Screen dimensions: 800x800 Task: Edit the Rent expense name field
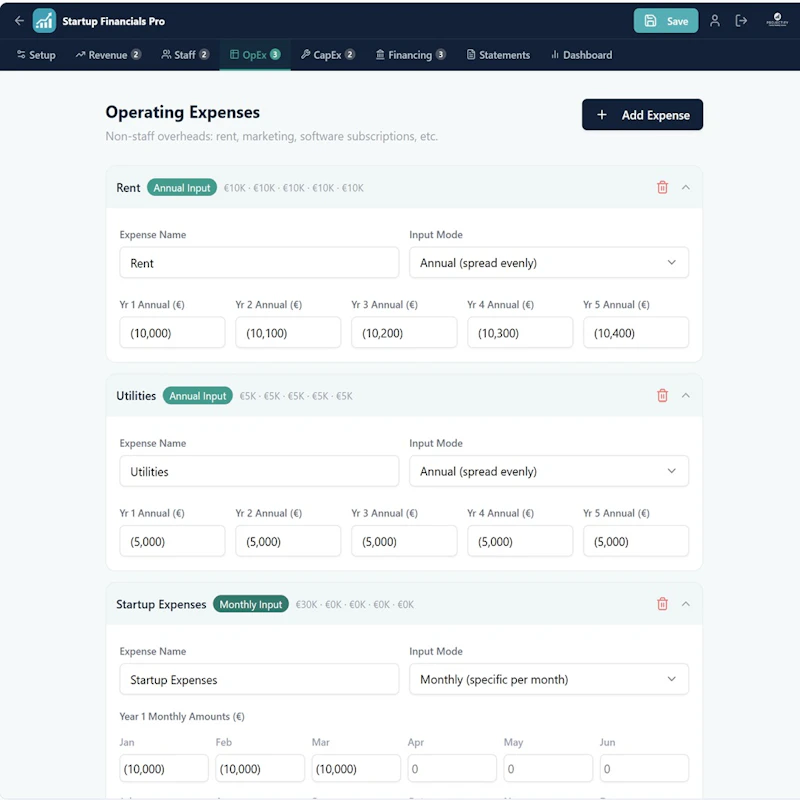(x=259, y=263)
